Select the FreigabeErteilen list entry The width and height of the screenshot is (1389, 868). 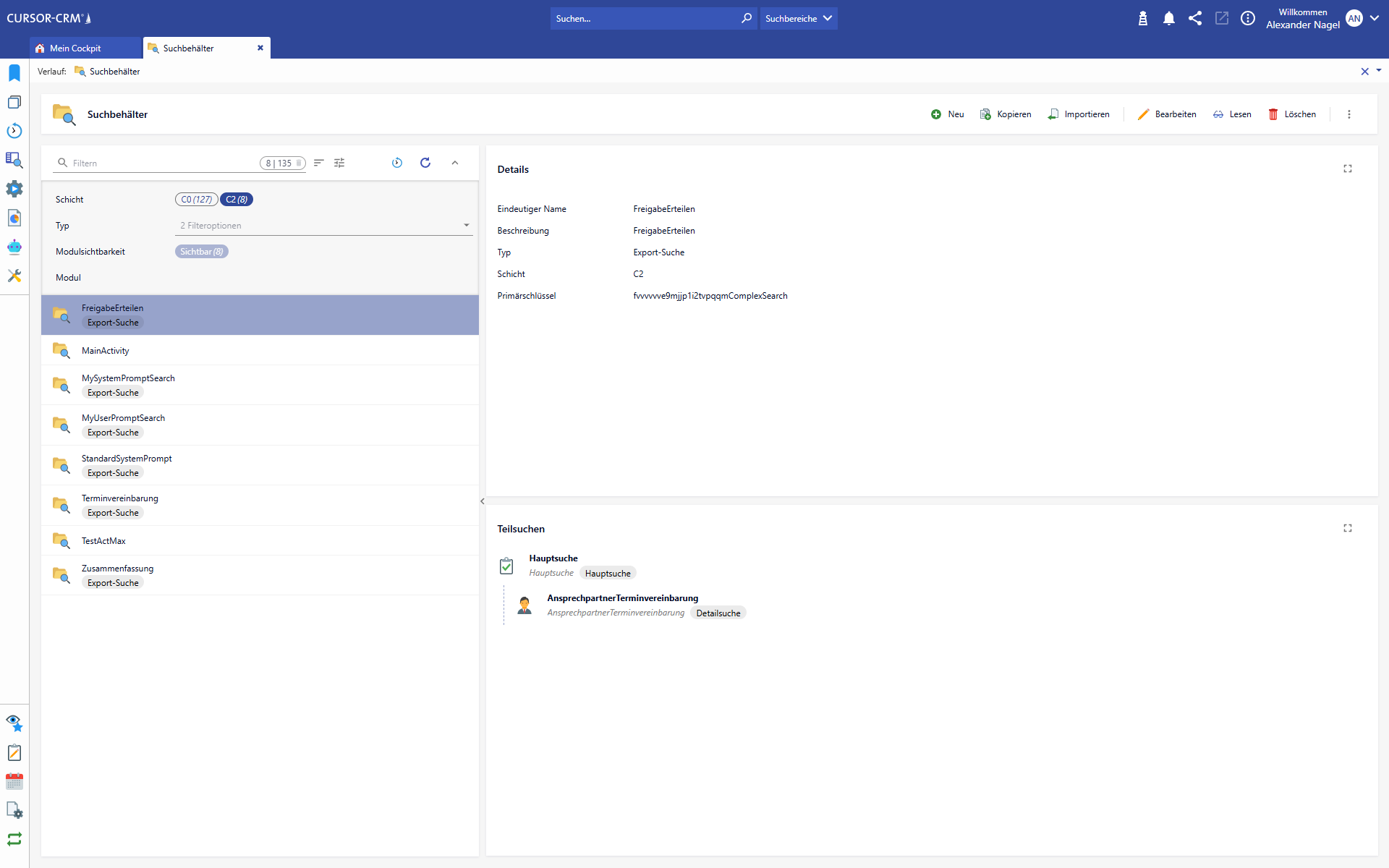click(260, 315)
